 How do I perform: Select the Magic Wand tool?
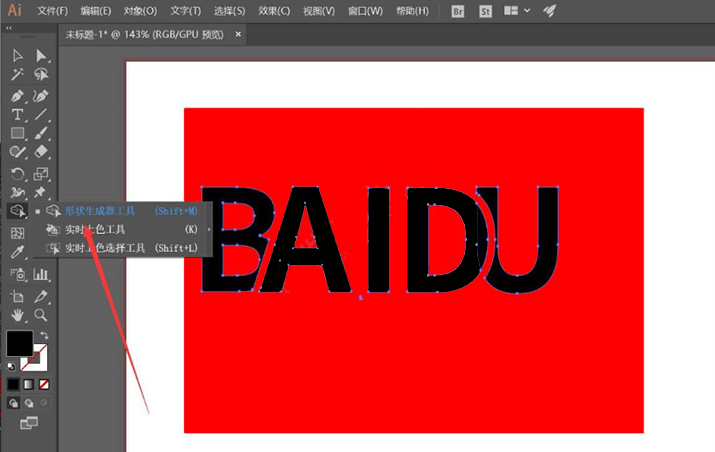click(x=17, y=74)
